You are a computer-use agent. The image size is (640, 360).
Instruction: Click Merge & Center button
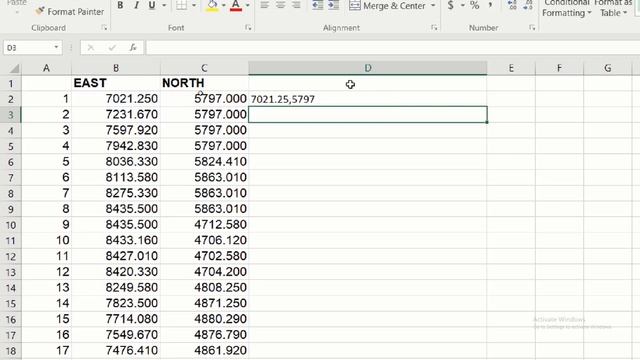pos(387,6)
